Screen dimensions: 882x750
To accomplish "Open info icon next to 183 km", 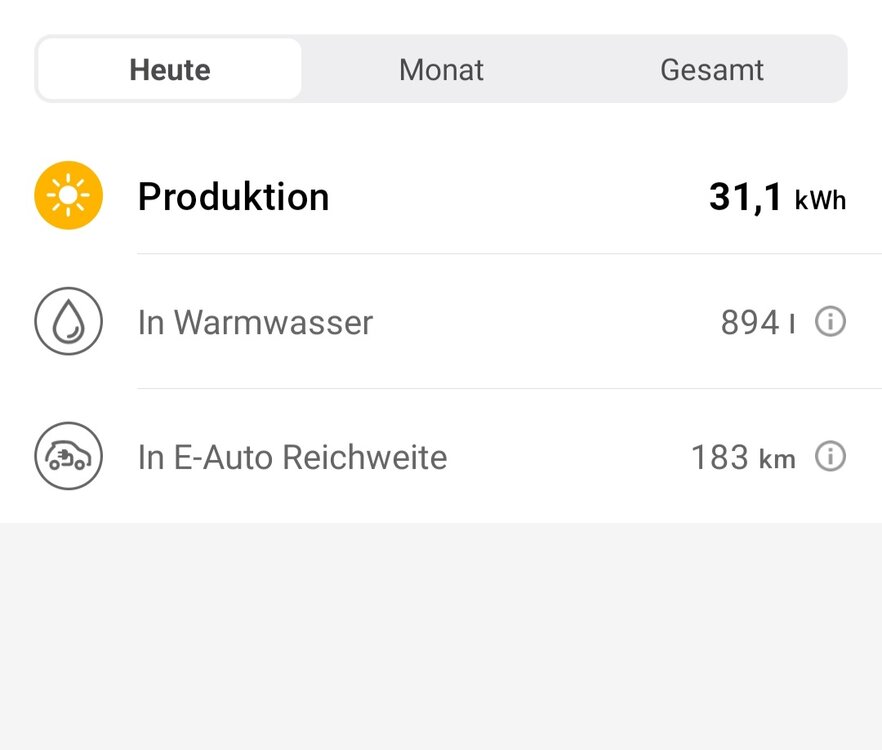I will click(x=830, y=456).
